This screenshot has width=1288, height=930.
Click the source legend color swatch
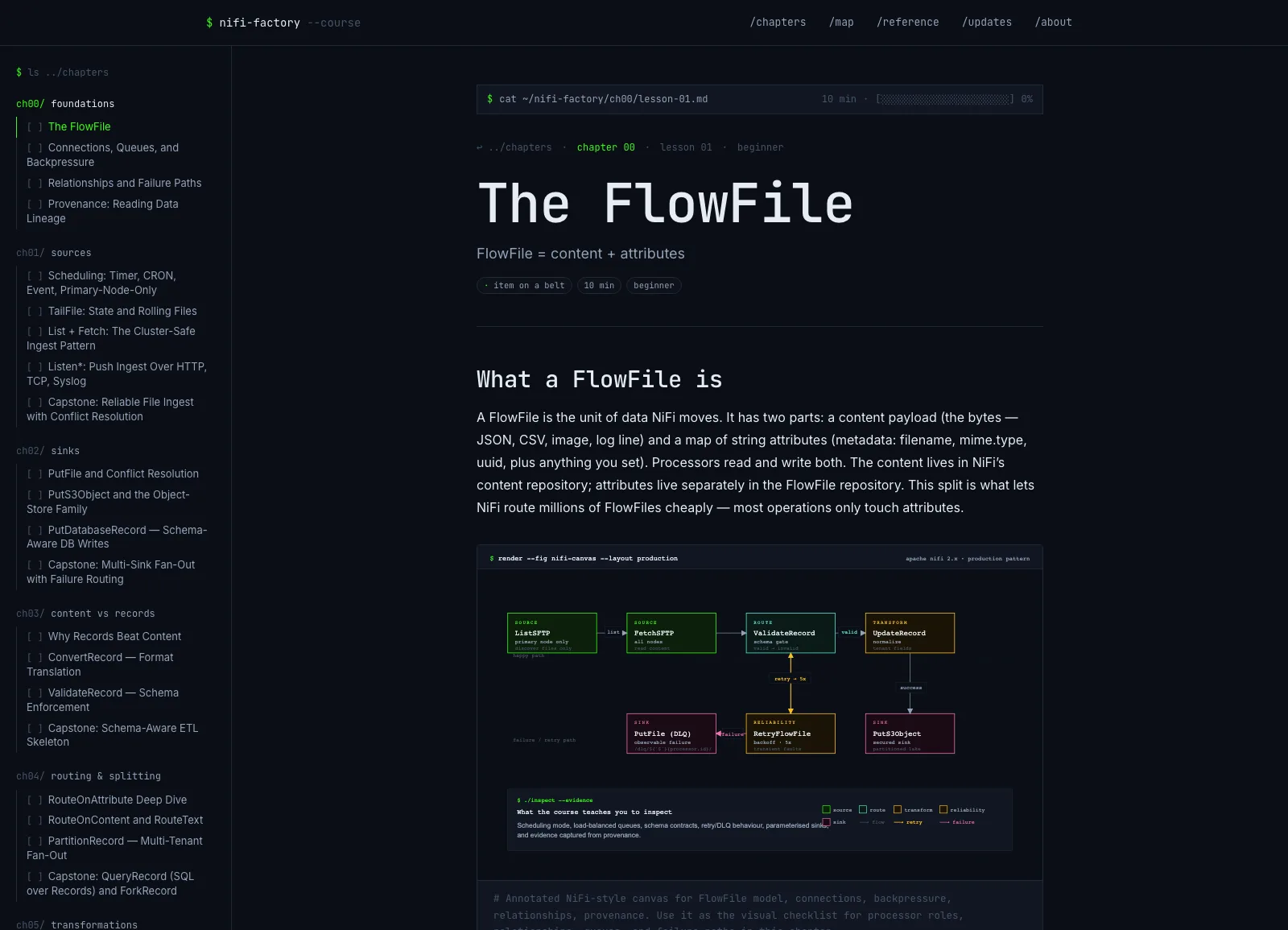pyautogui.click(x=826, y=809)
